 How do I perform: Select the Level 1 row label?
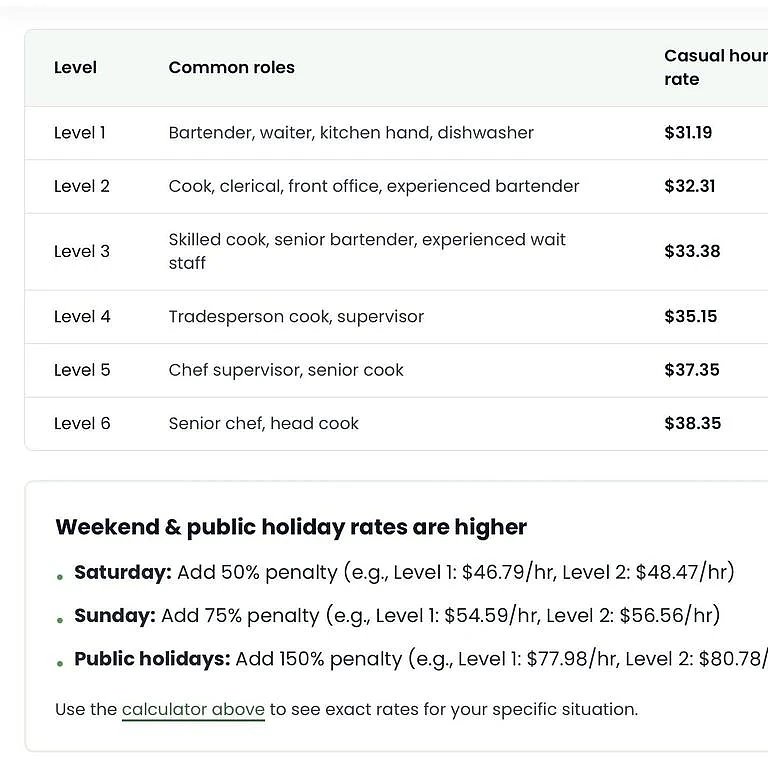pos(80,133)
